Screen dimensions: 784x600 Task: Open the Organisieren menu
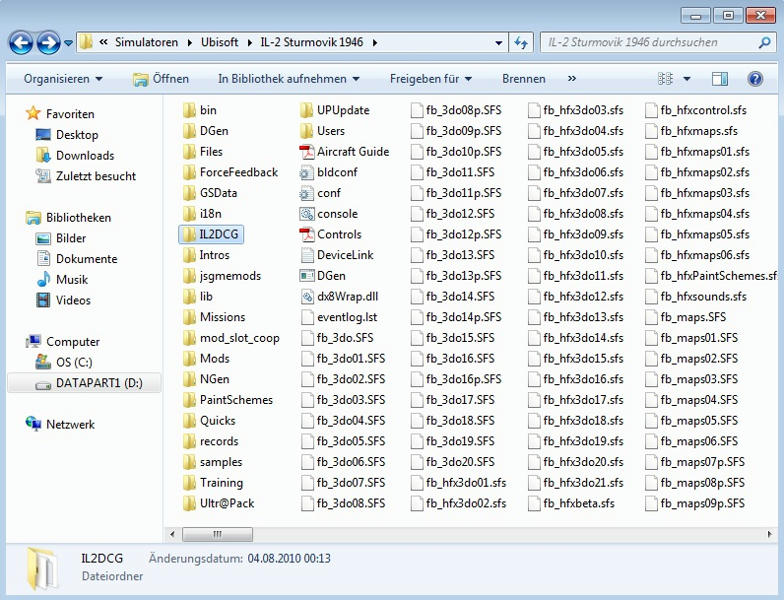click(x=63, y=79)
